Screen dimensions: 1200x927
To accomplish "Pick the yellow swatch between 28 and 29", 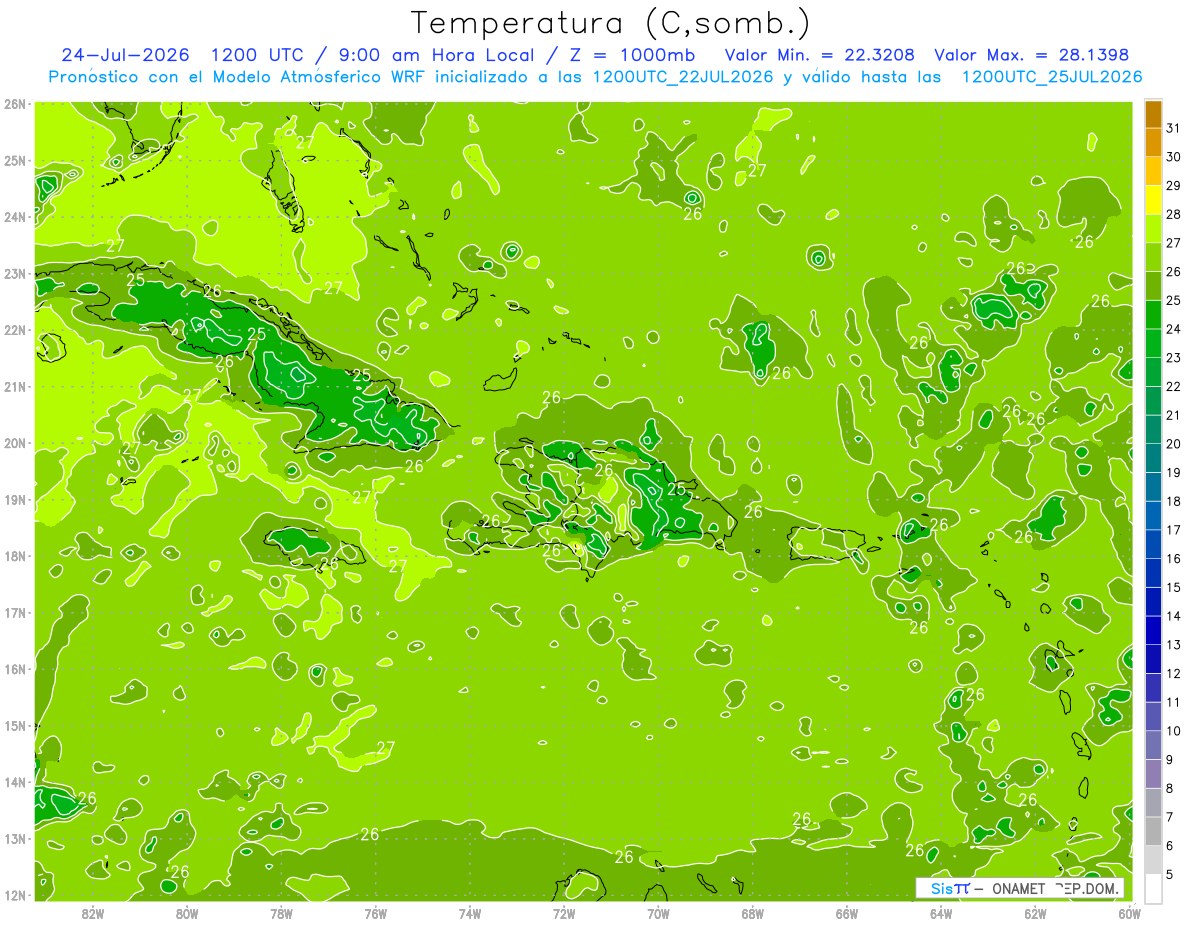I will click(1153, 200).
